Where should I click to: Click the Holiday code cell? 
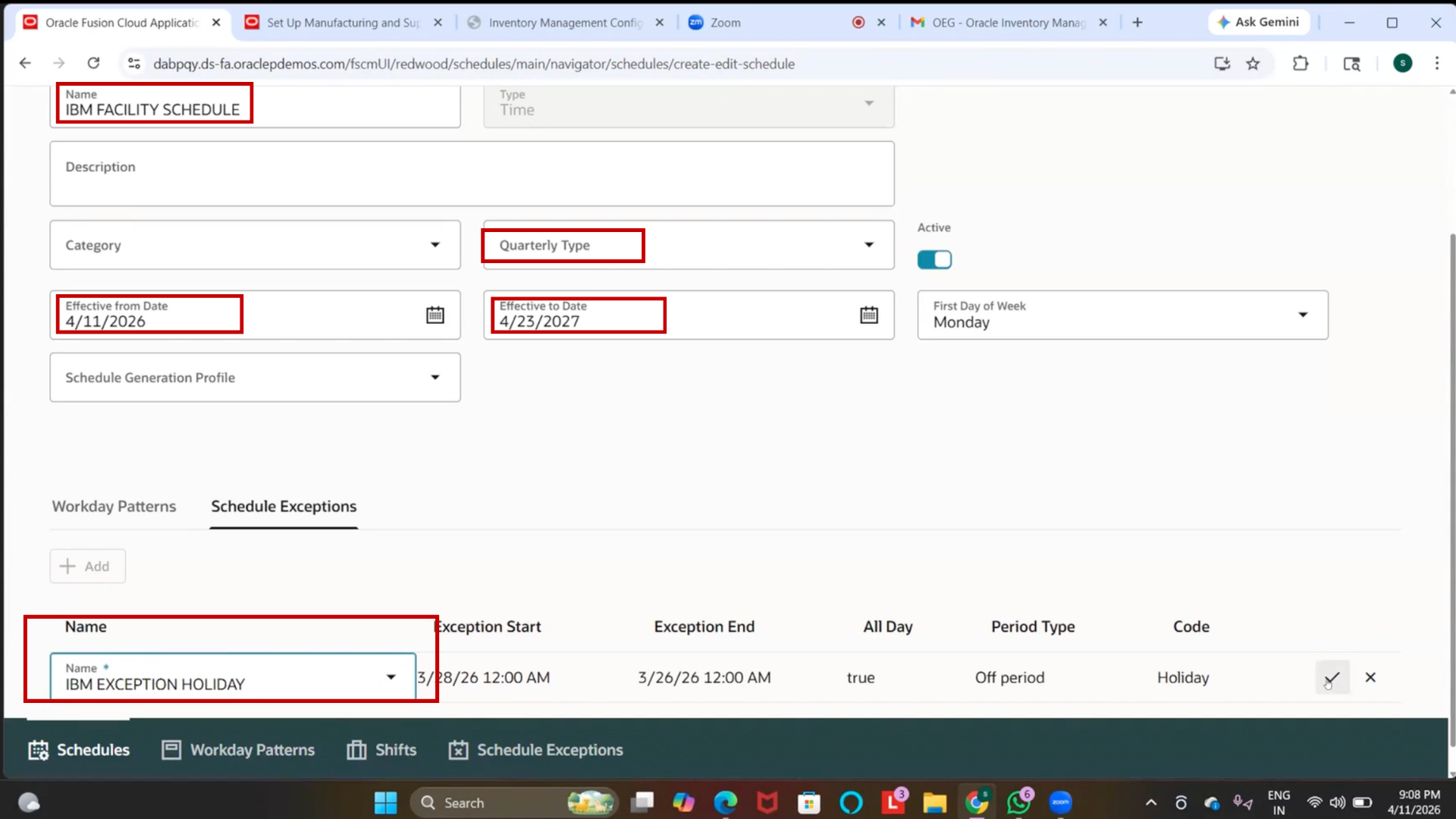1183,677
